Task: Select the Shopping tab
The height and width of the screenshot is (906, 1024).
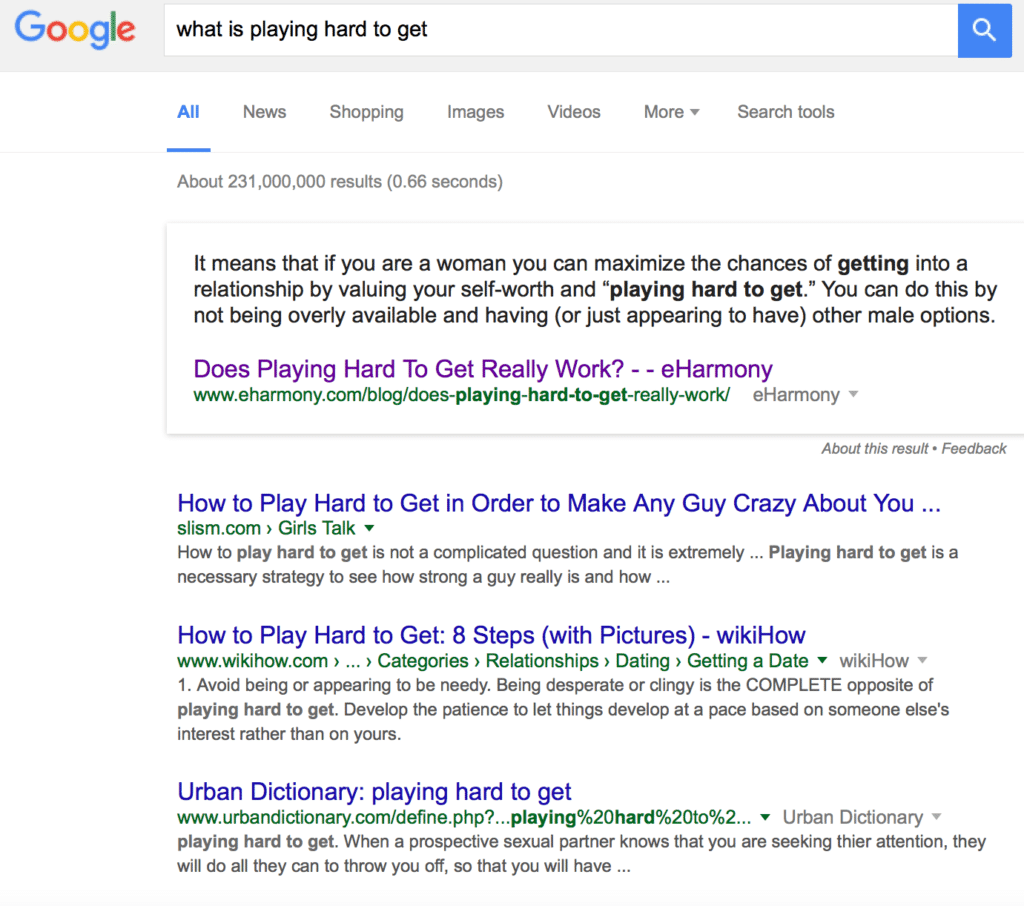Action: pos(366,112)
